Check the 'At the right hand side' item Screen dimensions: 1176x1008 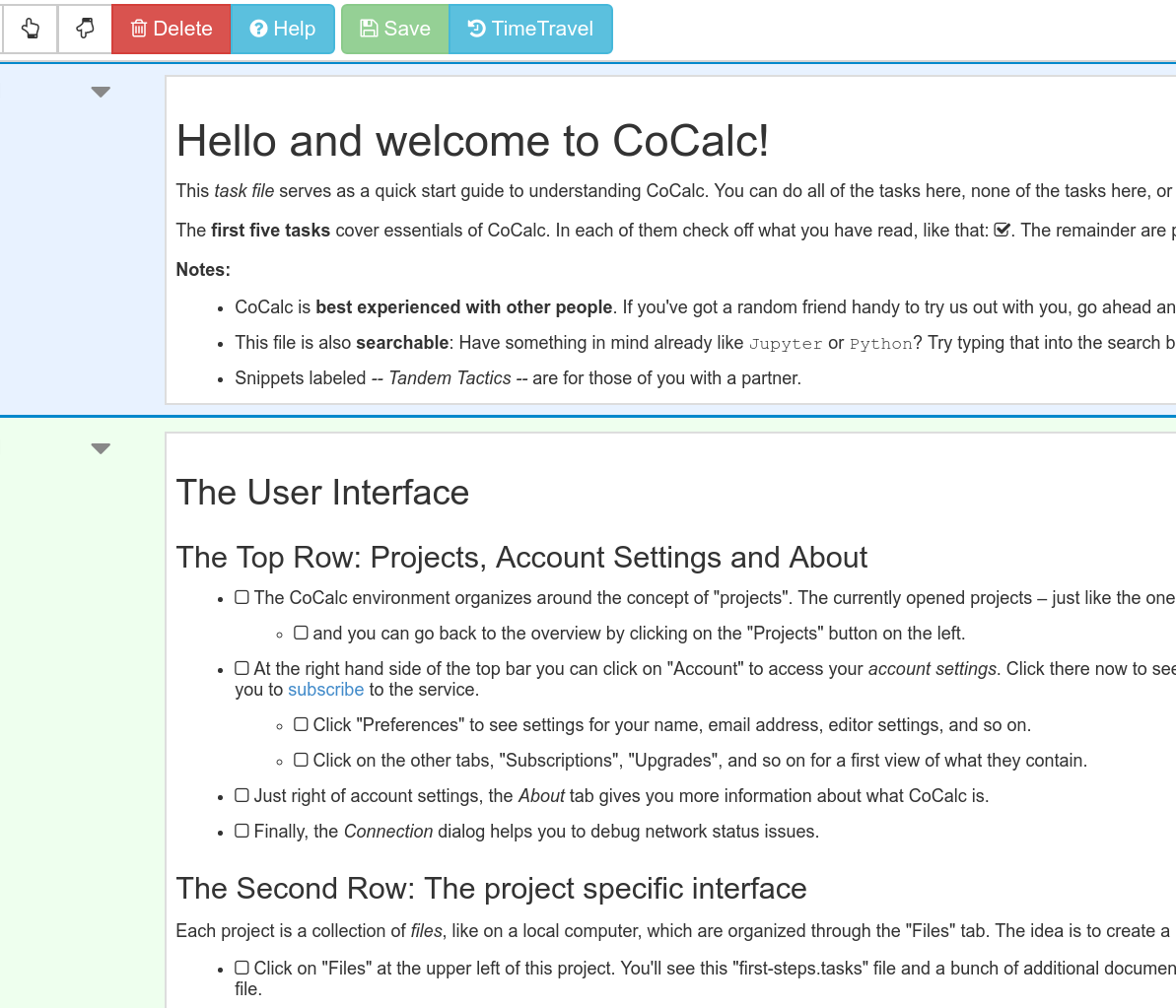(242, 668)
